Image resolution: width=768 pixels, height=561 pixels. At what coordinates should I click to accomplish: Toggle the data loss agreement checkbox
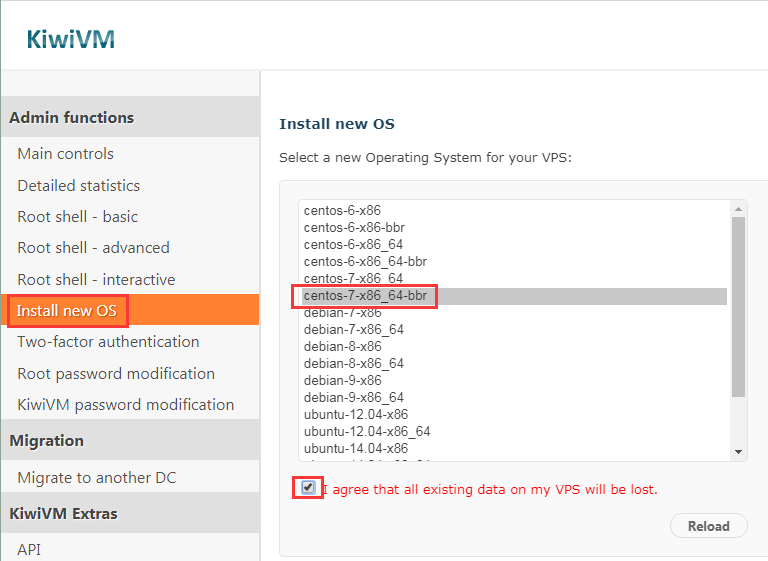pos(308,488)
